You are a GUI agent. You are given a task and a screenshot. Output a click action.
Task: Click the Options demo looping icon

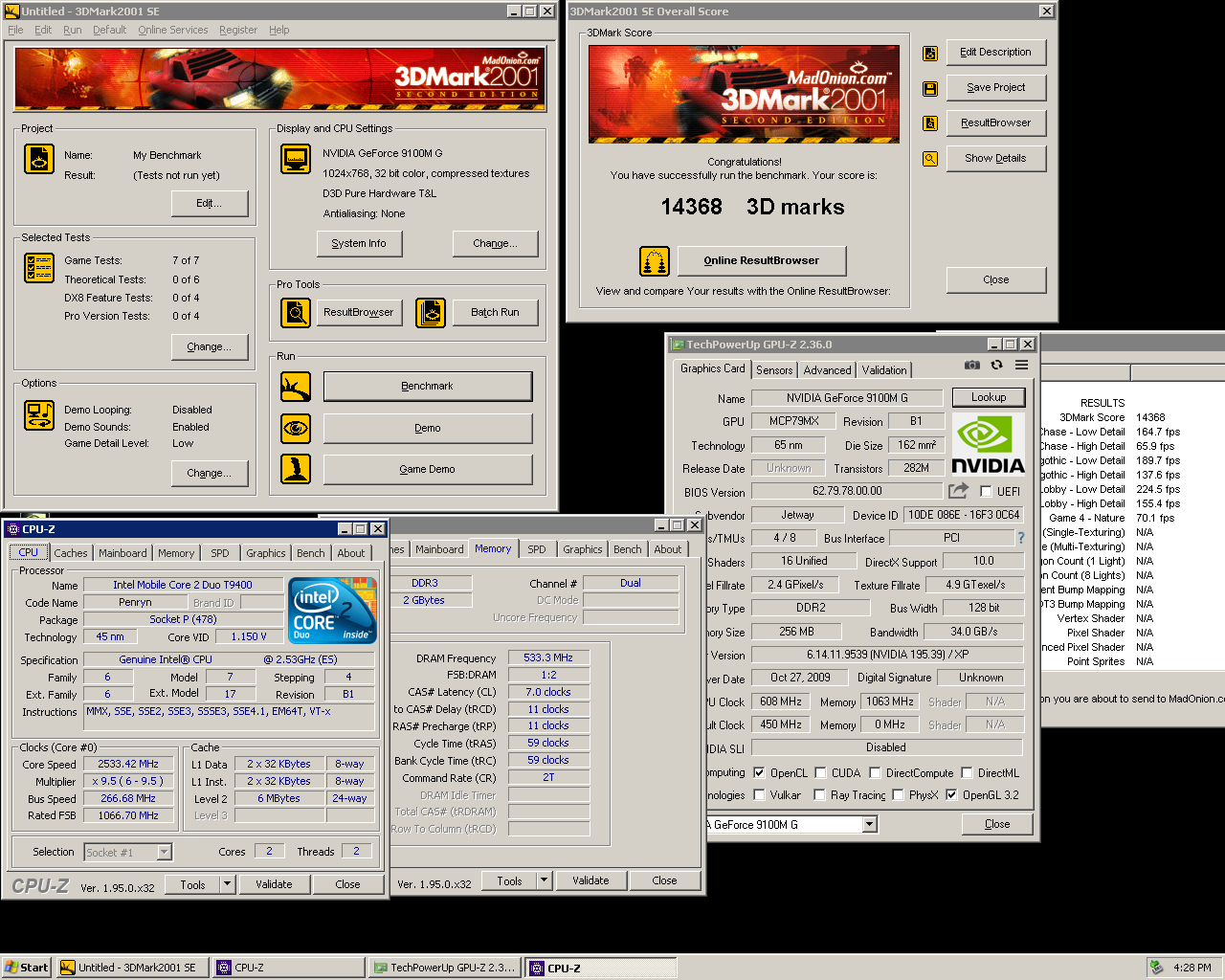[x=39, y=415]
